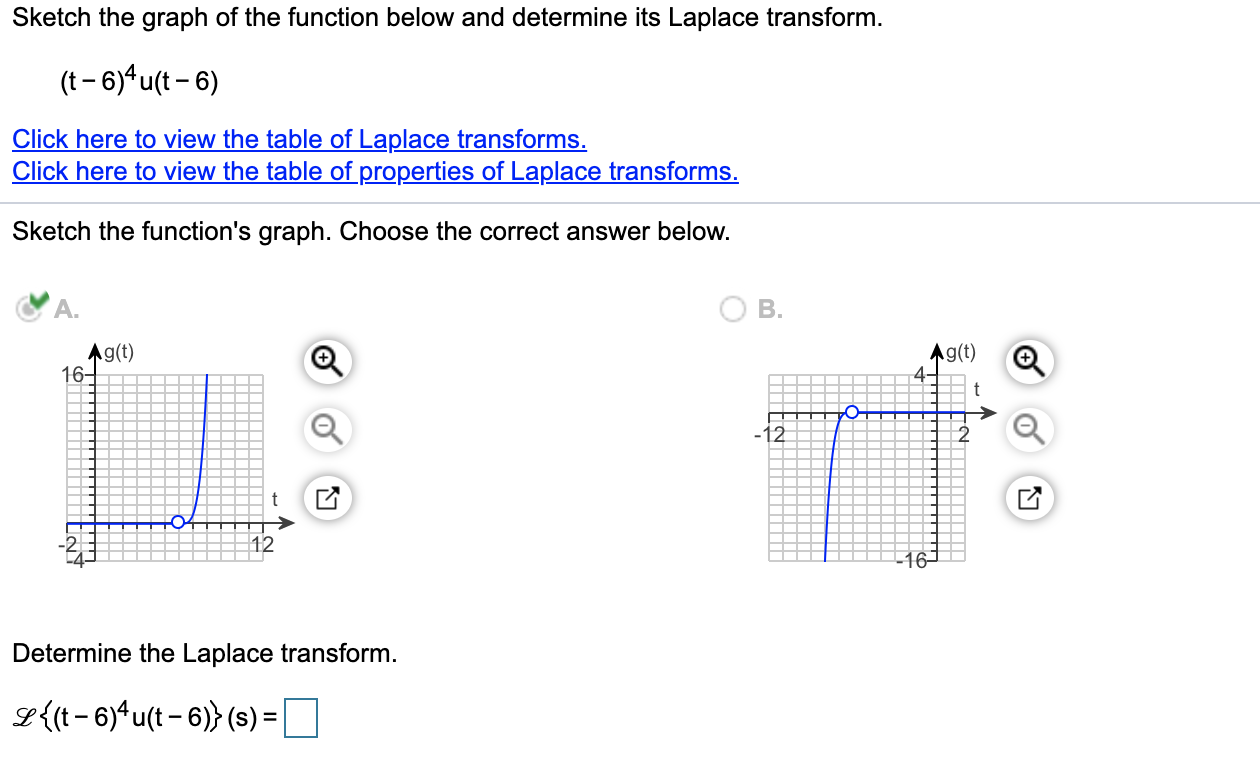Click the magnifier with plus near option B
Screen dimensions: 1260x784
point(1028,362)
